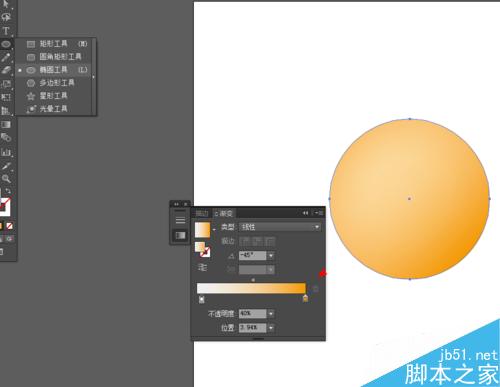
Task: Click the top anchor point of circle
Action: pyautogui.click(x=410, y=119)
